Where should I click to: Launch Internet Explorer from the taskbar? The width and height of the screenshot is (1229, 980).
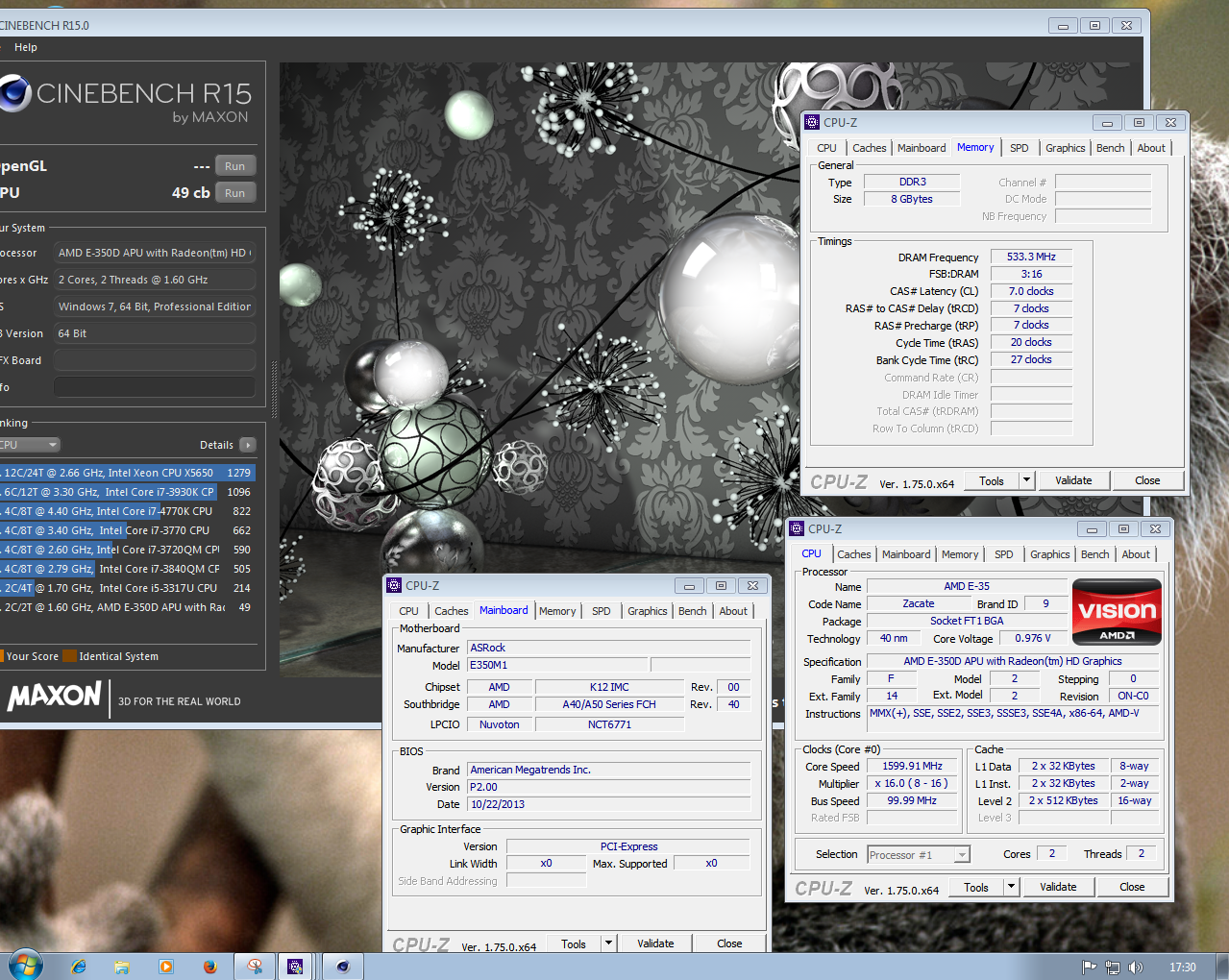(78, 967)
